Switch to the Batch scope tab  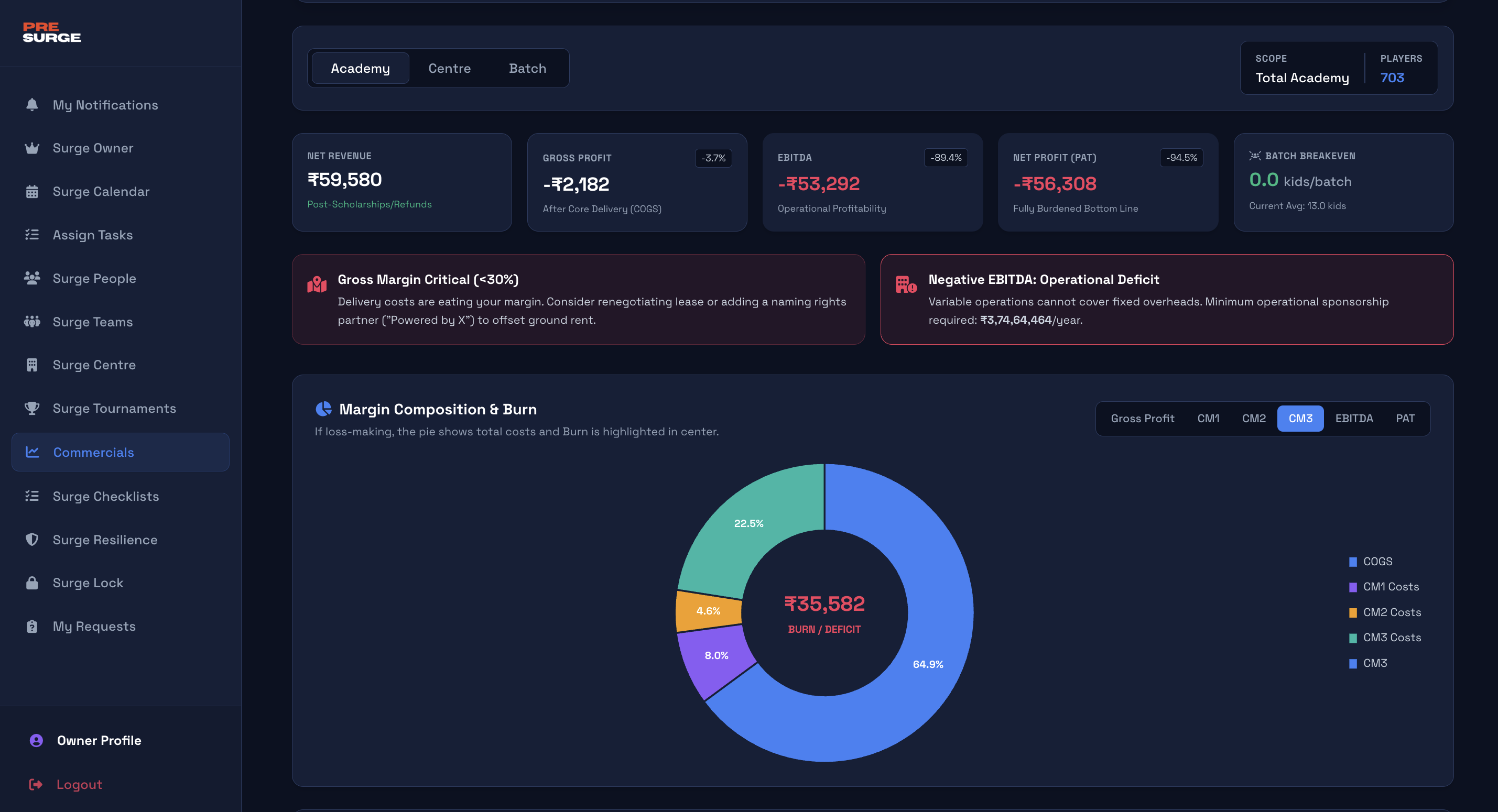[x=527, y=68]
